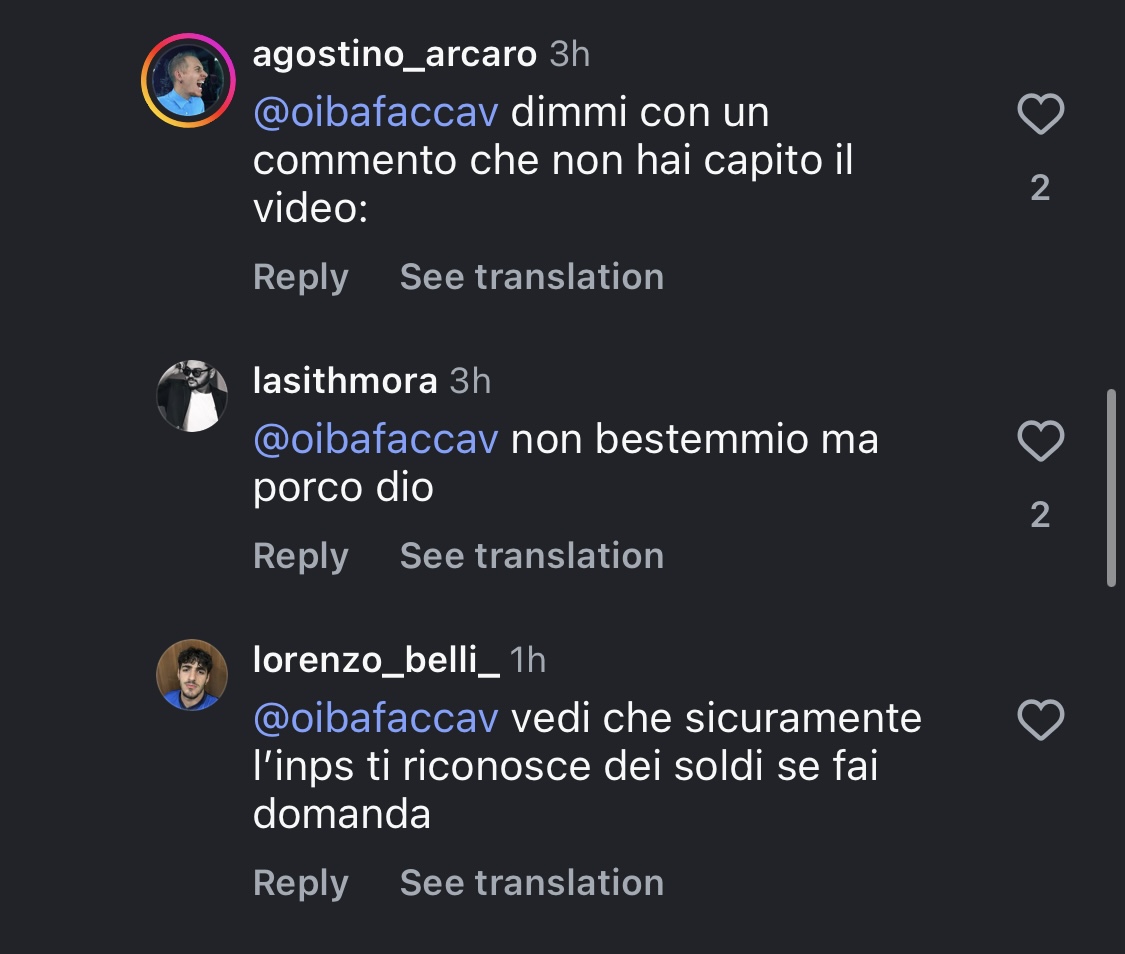Like agostino_arcaro's comment with the heart
The width and height of the screenshot is (1125, 954).
tap(1040, 115)
